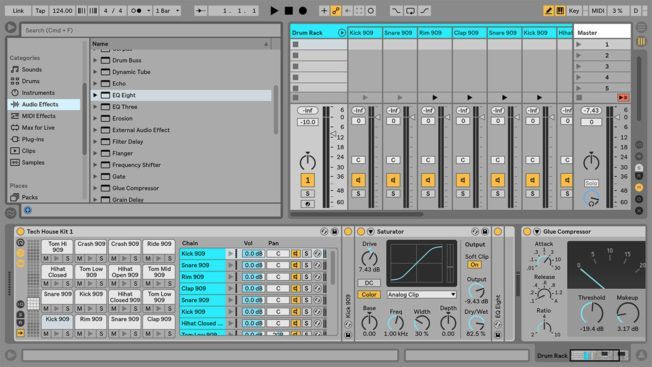Adjust Glue Compressor Threshold knob
652x367 pixels.
click(x=591, y=313)
